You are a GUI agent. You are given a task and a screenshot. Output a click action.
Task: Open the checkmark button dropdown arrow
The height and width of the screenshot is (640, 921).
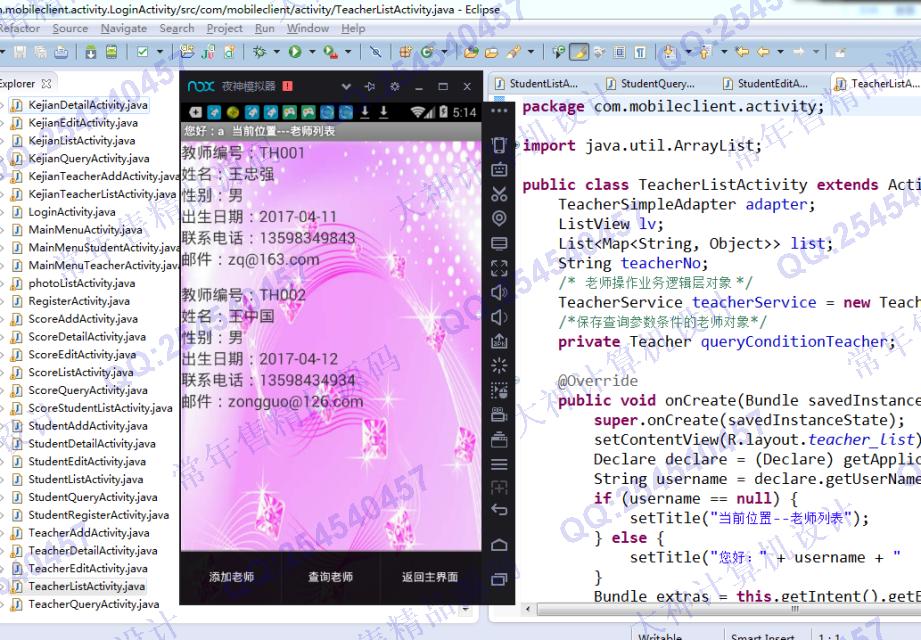tap(160, 52)
